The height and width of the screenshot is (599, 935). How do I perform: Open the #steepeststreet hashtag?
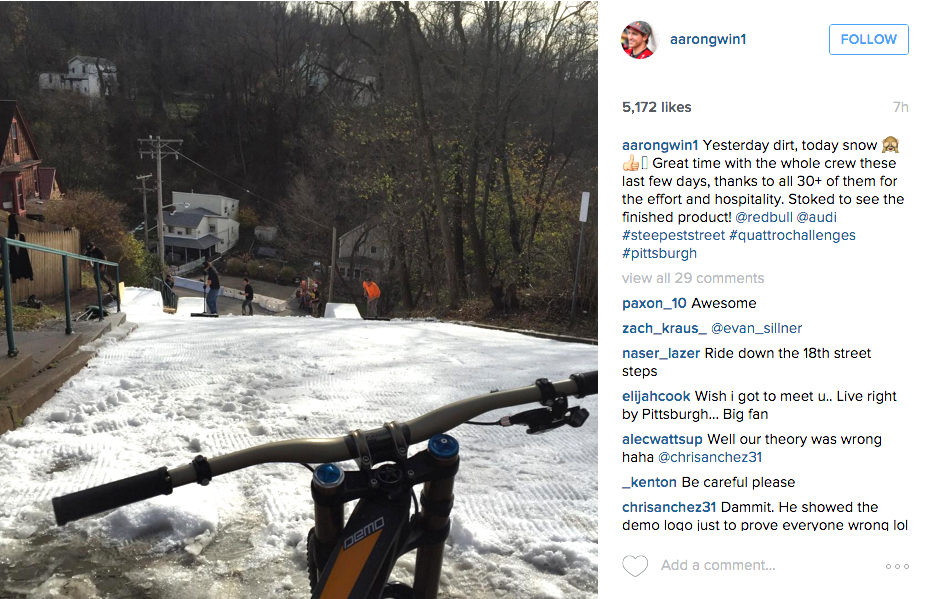[x=671, y=235]
